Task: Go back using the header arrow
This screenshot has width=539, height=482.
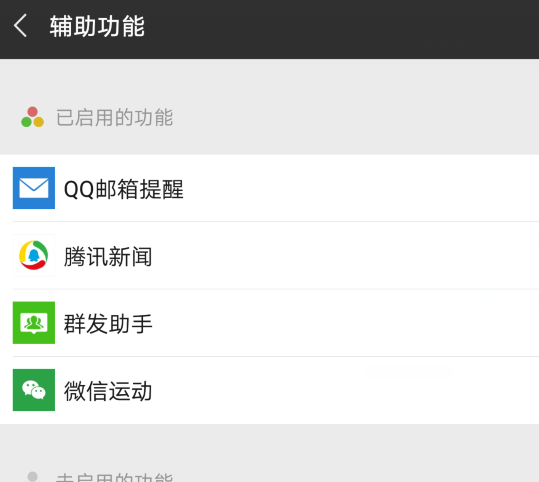Action: [x=20, y=26]
